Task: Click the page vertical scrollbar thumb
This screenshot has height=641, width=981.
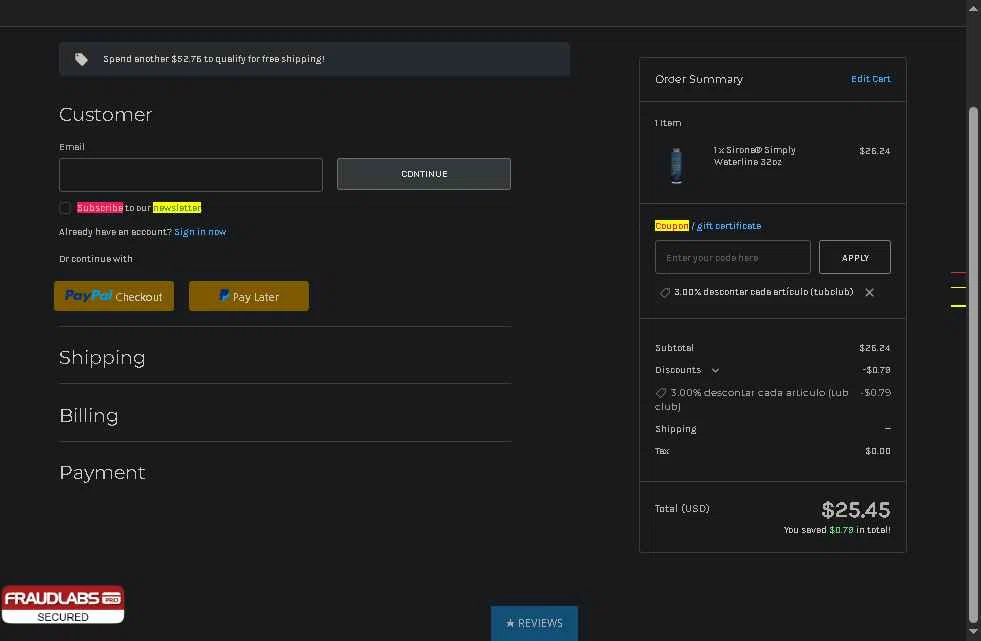Action: (x=973, y=363)
